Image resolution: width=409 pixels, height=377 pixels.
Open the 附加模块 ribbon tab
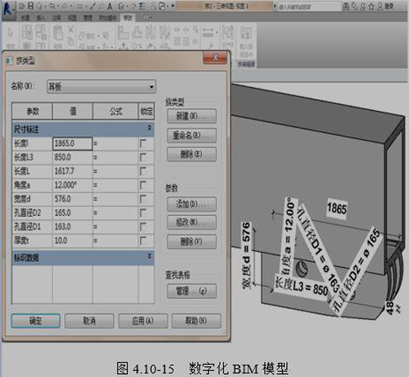point(107,18)
